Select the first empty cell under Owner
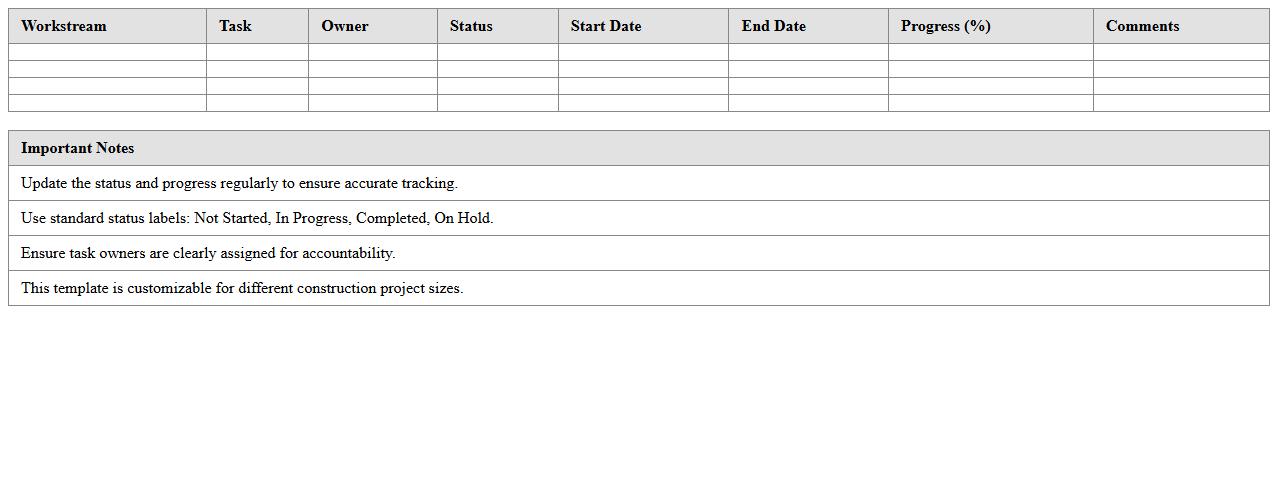This screenshot has height=501, width=1278. tap(372, 52)
